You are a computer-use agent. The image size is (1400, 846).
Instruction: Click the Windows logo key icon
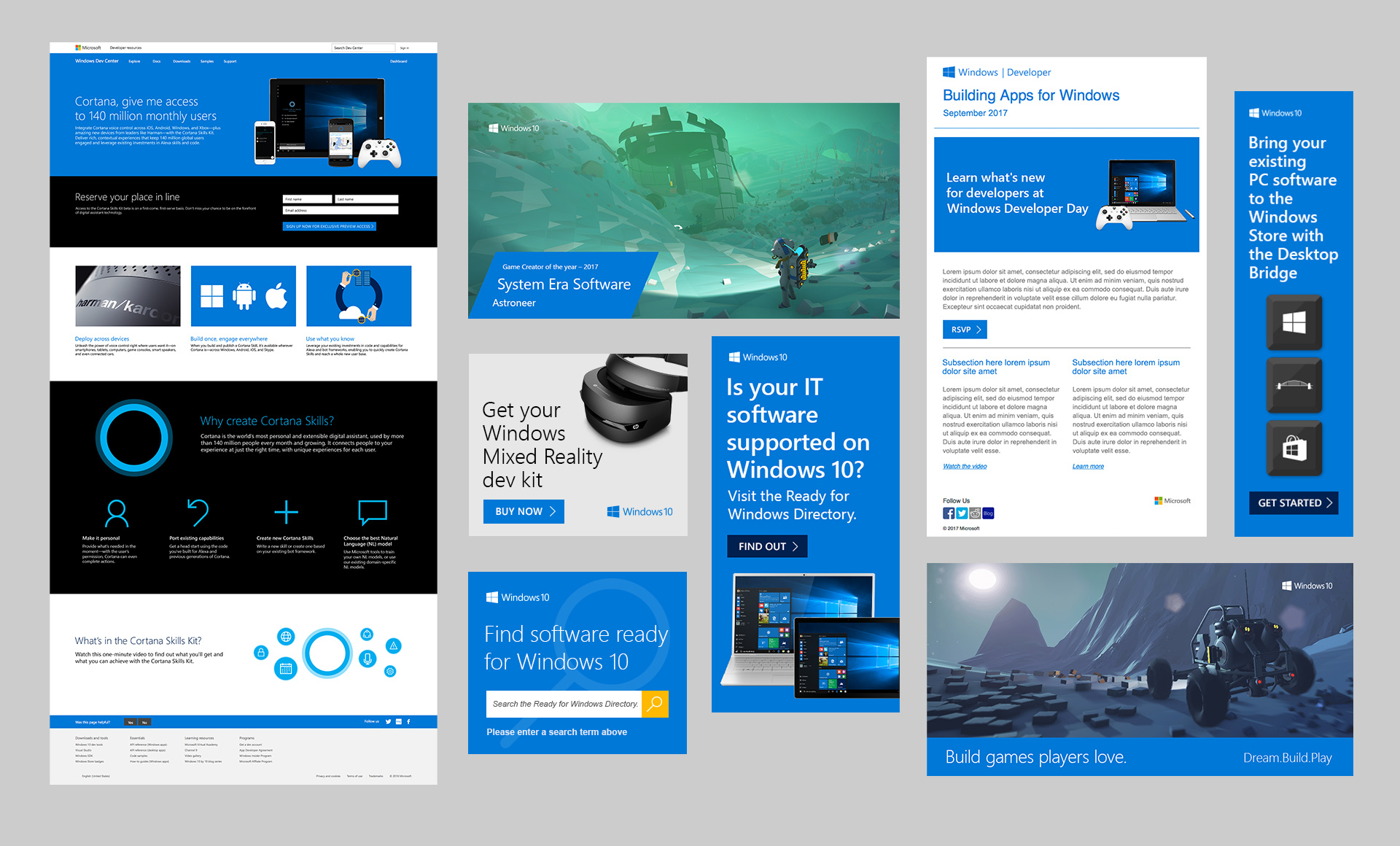[1294, 322]
